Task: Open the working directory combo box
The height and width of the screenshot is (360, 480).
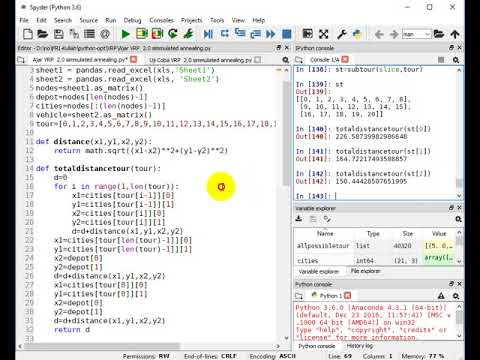Action: [416, 34]
